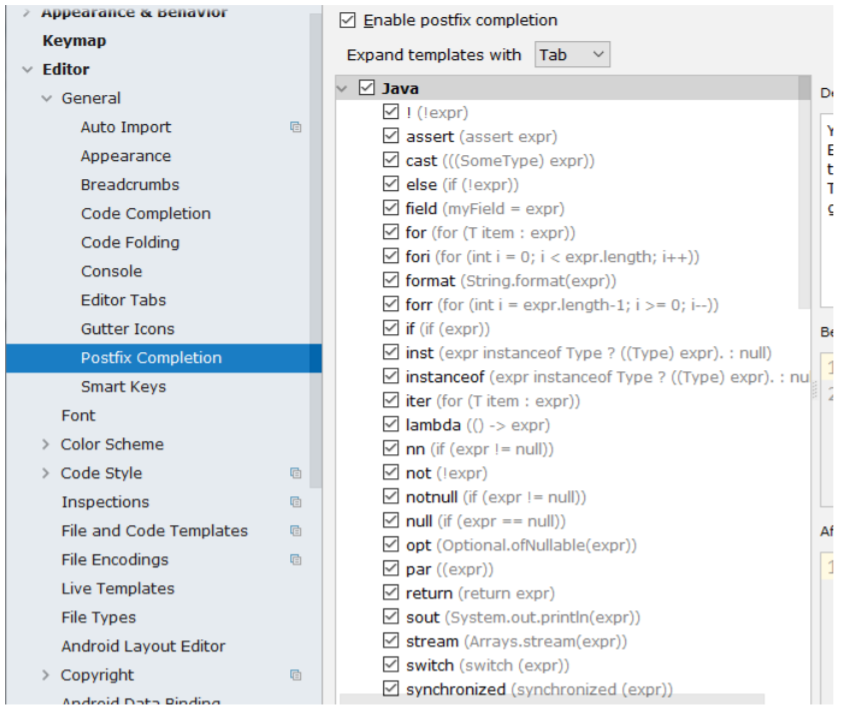Viewport: 845px width, 708px height.
Task: Click the icon beside File Encodings
Action: click(x=296, y=559)
